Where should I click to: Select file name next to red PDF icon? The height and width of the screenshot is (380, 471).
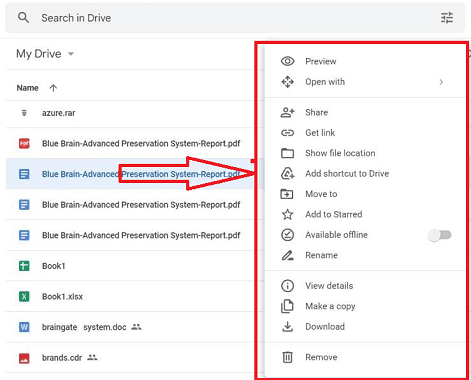pos(141,144)
